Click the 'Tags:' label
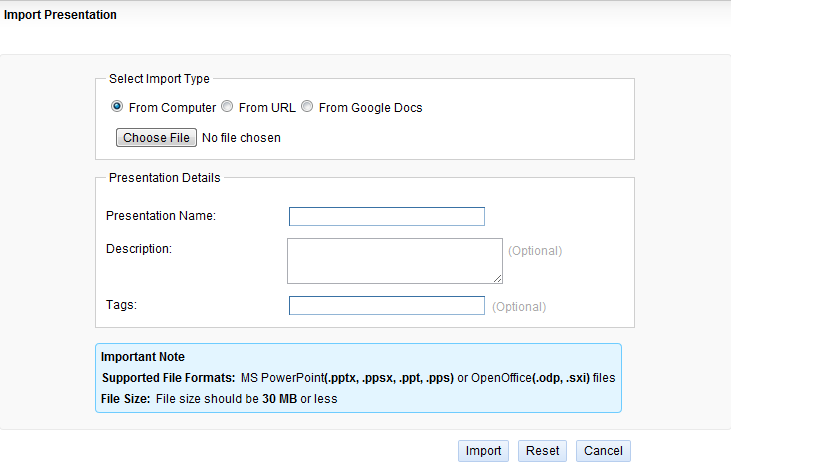819x475 pixels. click(121, 305)
